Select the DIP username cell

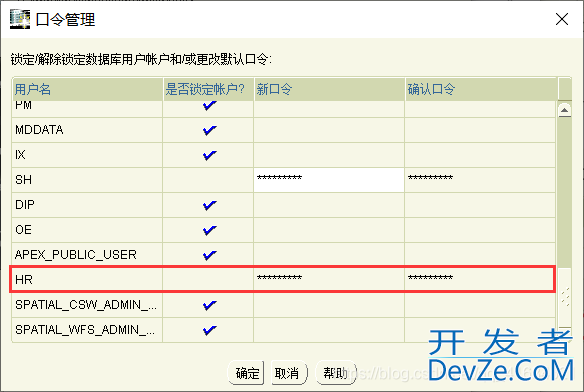pos(87,205)
